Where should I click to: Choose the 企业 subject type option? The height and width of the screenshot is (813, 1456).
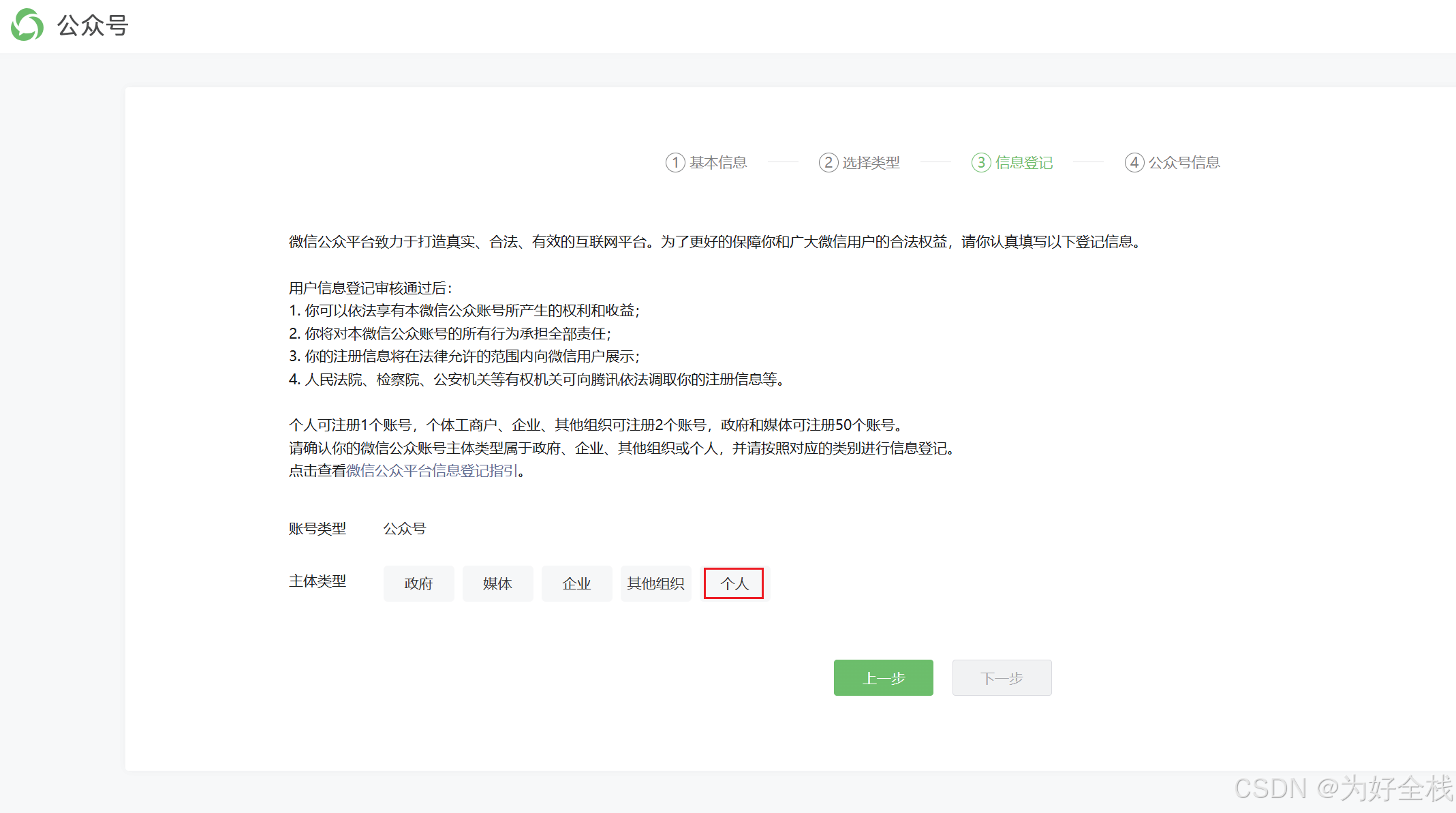[576, 583]
